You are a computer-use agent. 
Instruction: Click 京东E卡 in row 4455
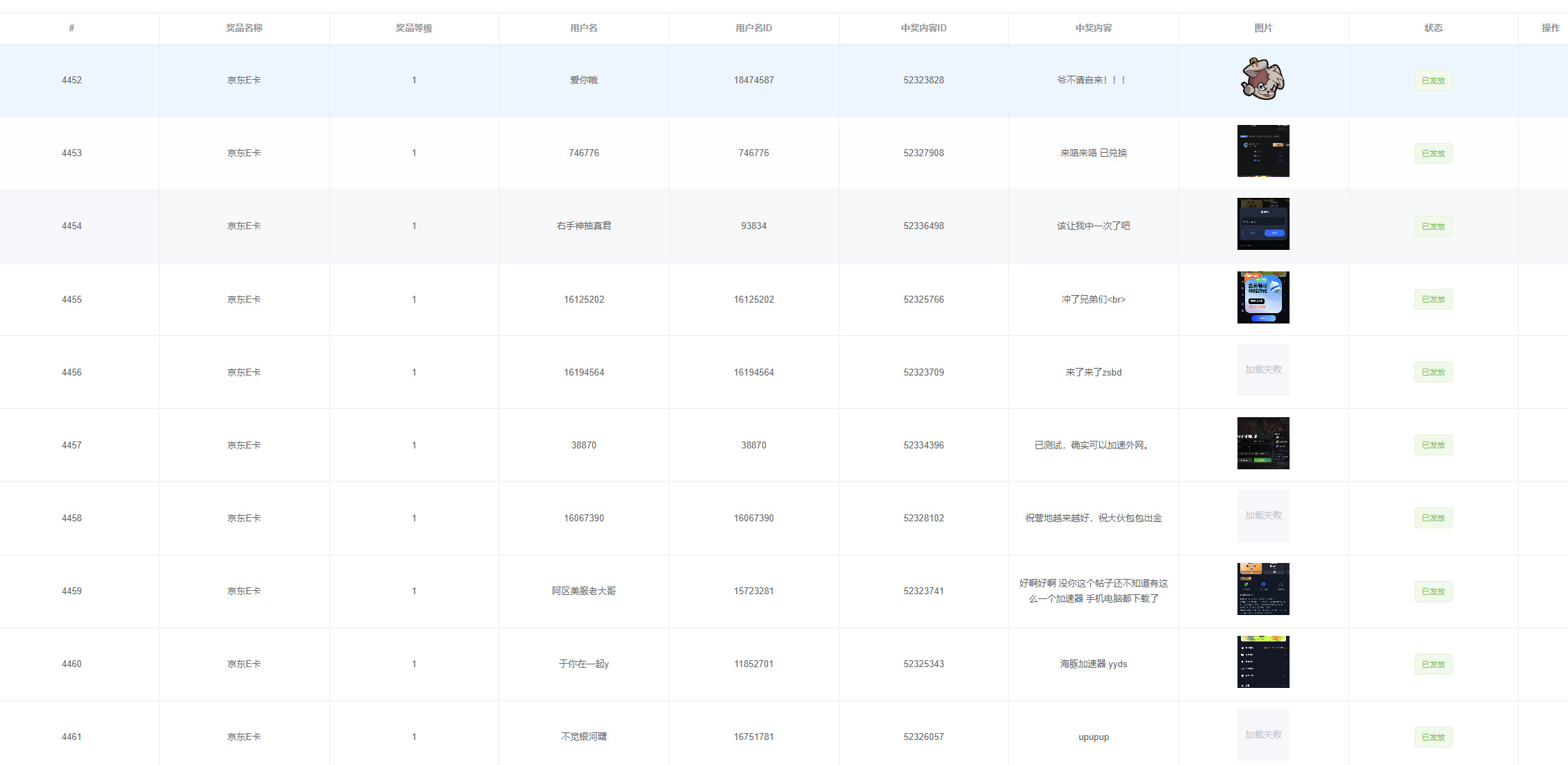click(244, 299)
